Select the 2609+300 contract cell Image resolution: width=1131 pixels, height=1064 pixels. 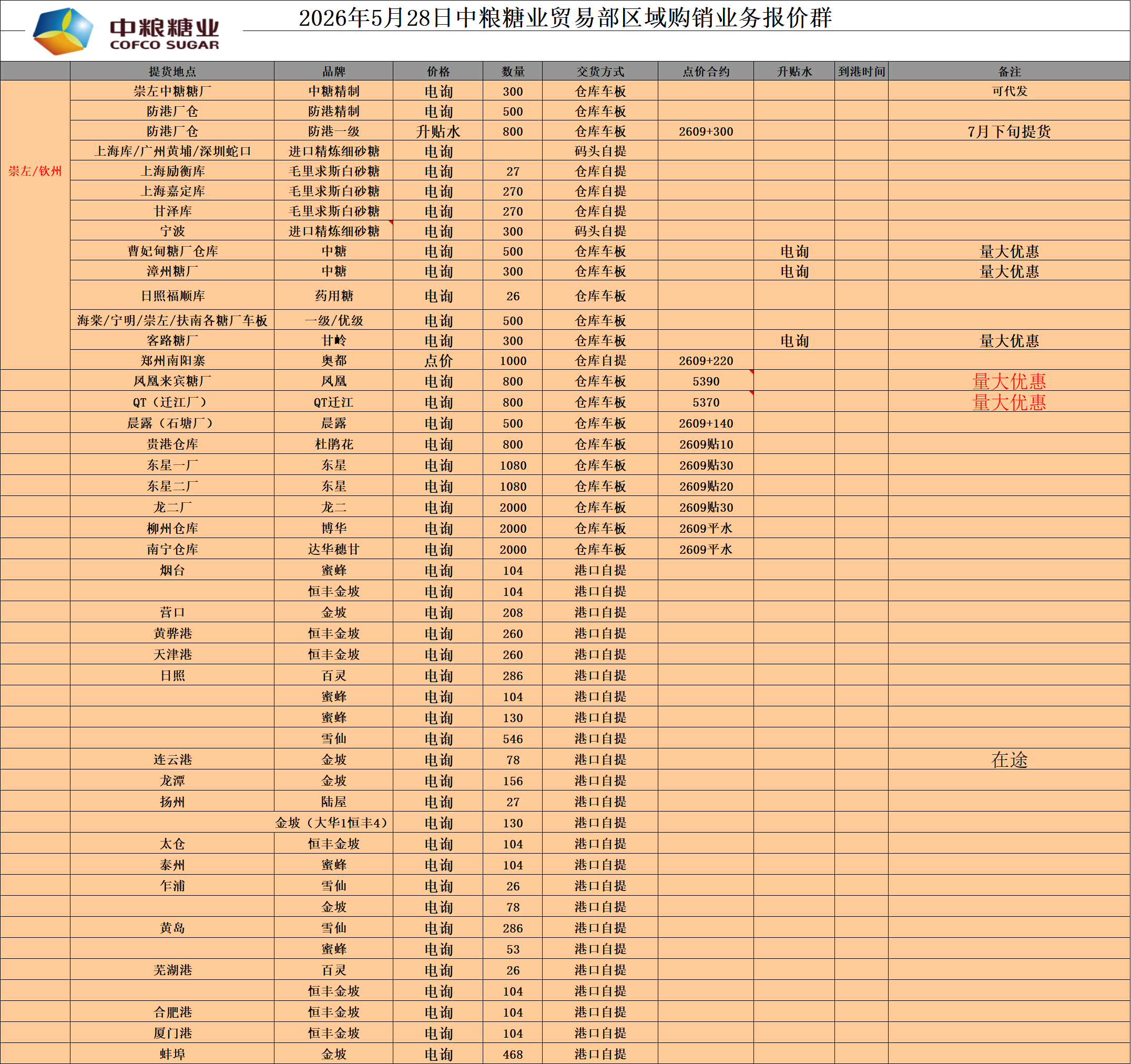(706, 131)
